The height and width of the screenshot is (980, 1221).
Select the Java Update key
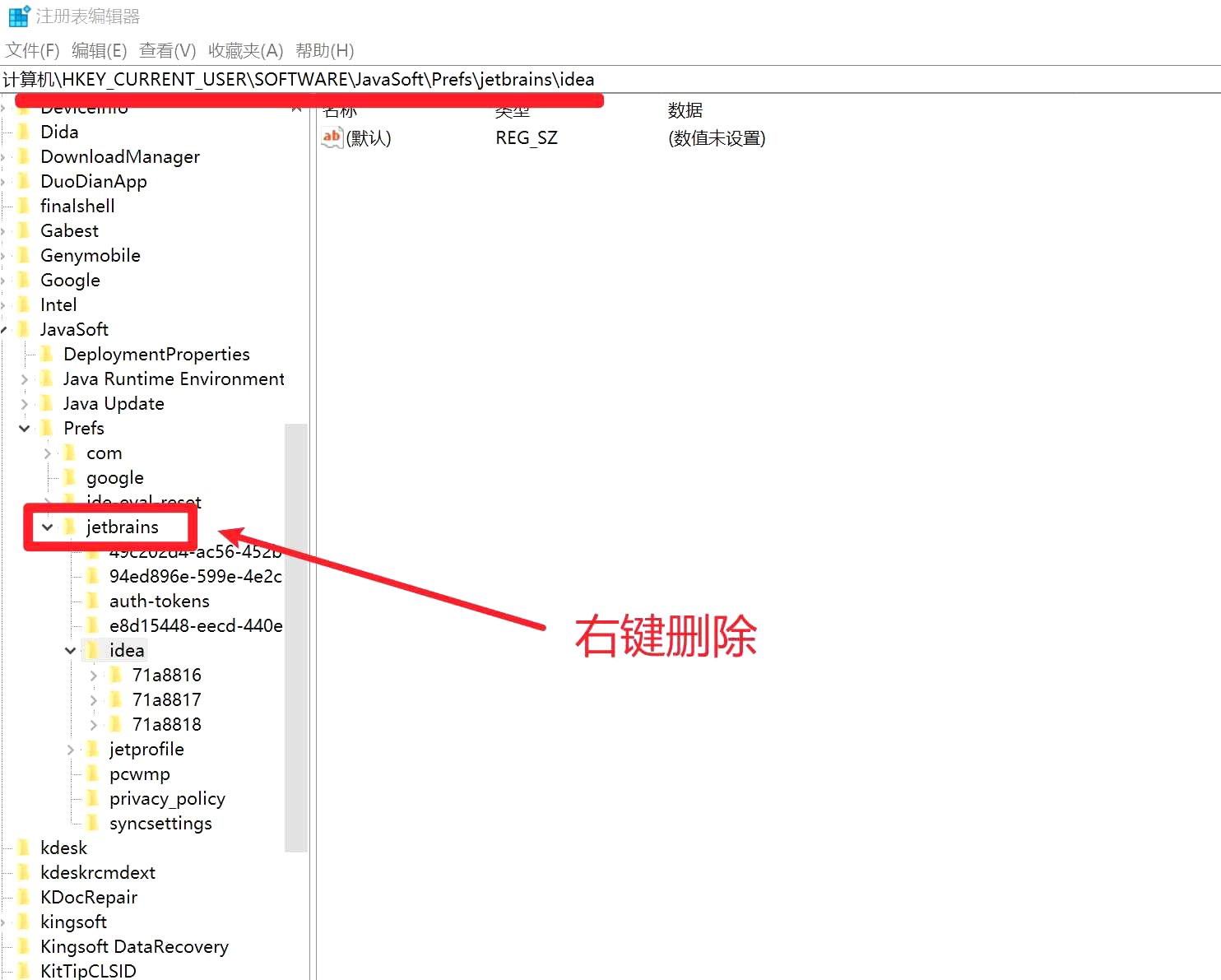coord(114,403)
